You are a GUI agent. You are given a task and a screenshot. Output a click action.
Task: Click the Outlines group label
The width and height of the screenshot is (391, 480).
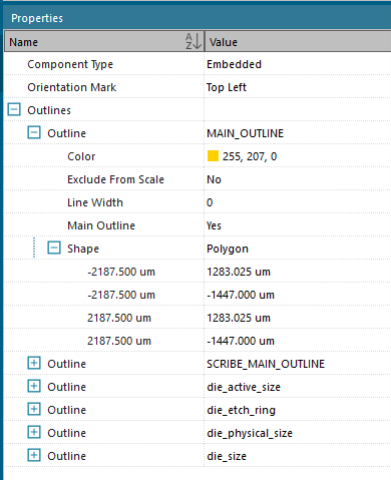[x=49, y=110]
